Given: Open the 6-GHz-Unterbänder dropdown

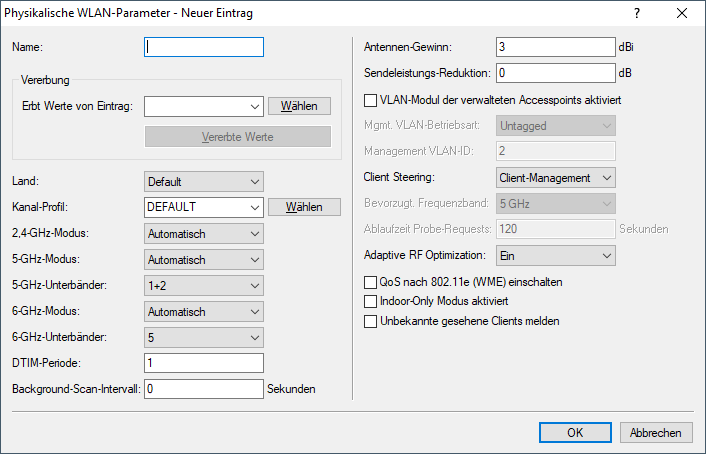Looking at the screenshot, I should click(204, 337).
